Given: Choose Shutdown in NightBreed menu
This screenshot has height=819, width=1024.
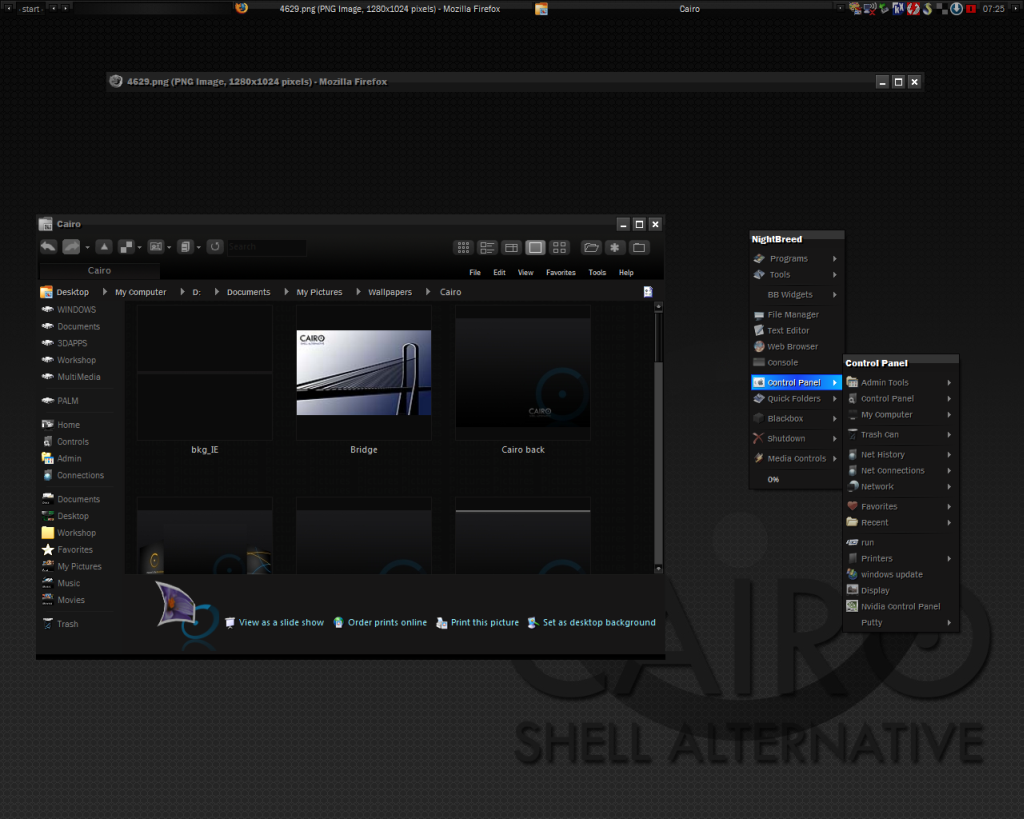Looking at the screenshot, I should [x=796, y=438].
